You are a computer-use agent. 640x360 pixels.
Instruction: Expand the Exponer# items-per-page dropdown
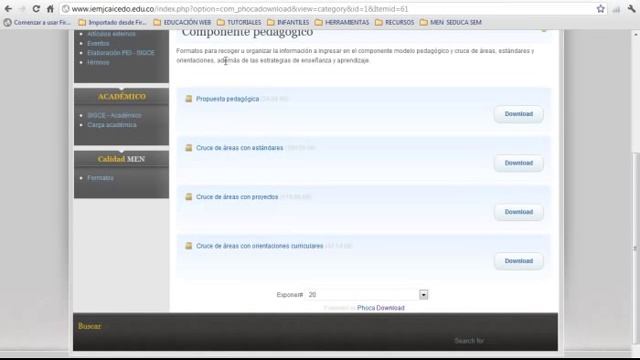click(423, 295)
